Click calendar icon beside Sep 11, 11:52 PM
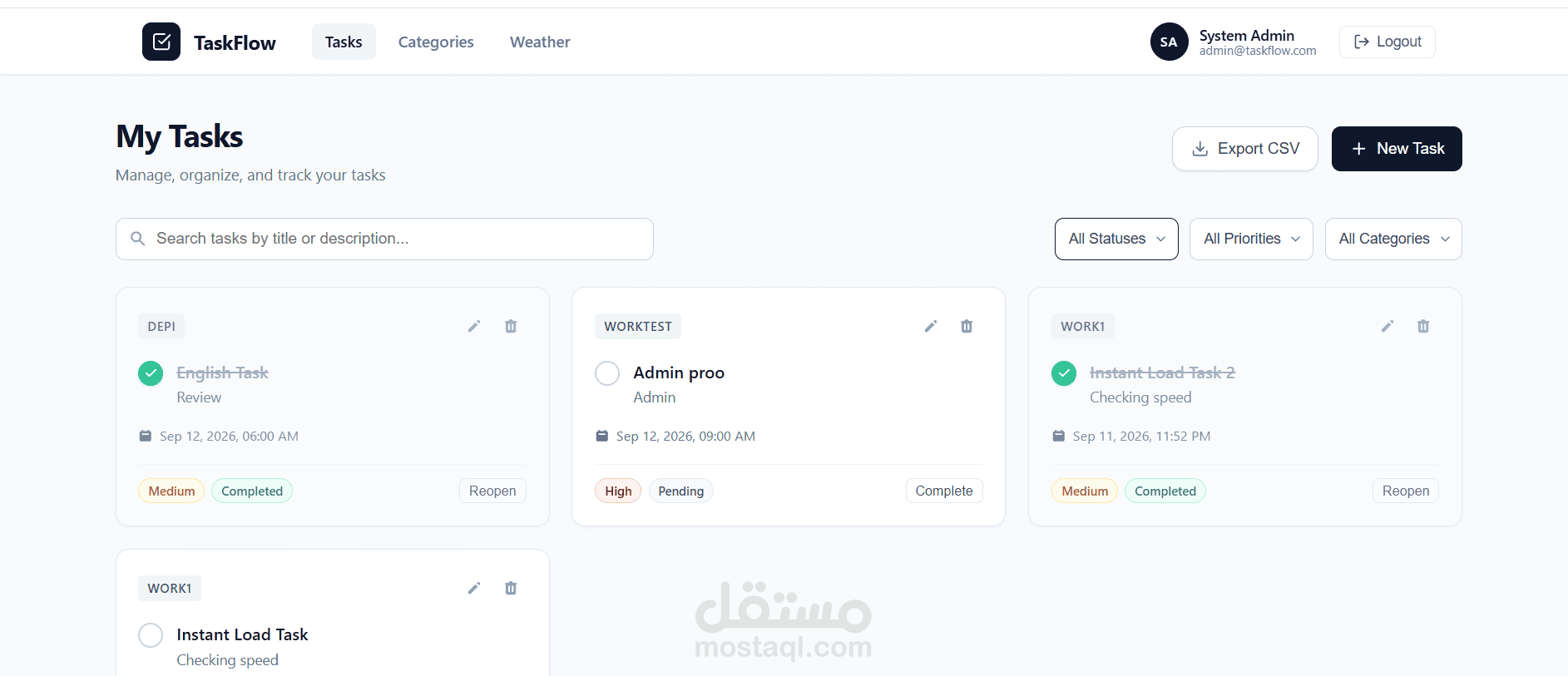 click(1059, 436)
